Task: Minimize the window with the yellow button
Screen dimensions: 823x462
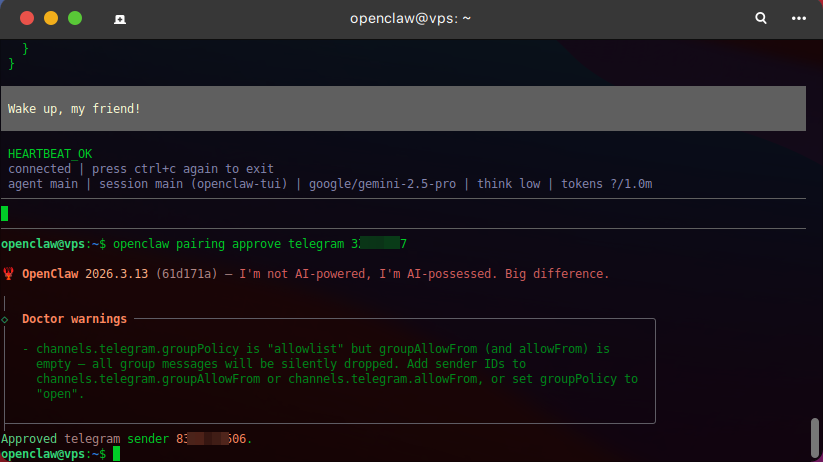Action: (x=50, y=18)
